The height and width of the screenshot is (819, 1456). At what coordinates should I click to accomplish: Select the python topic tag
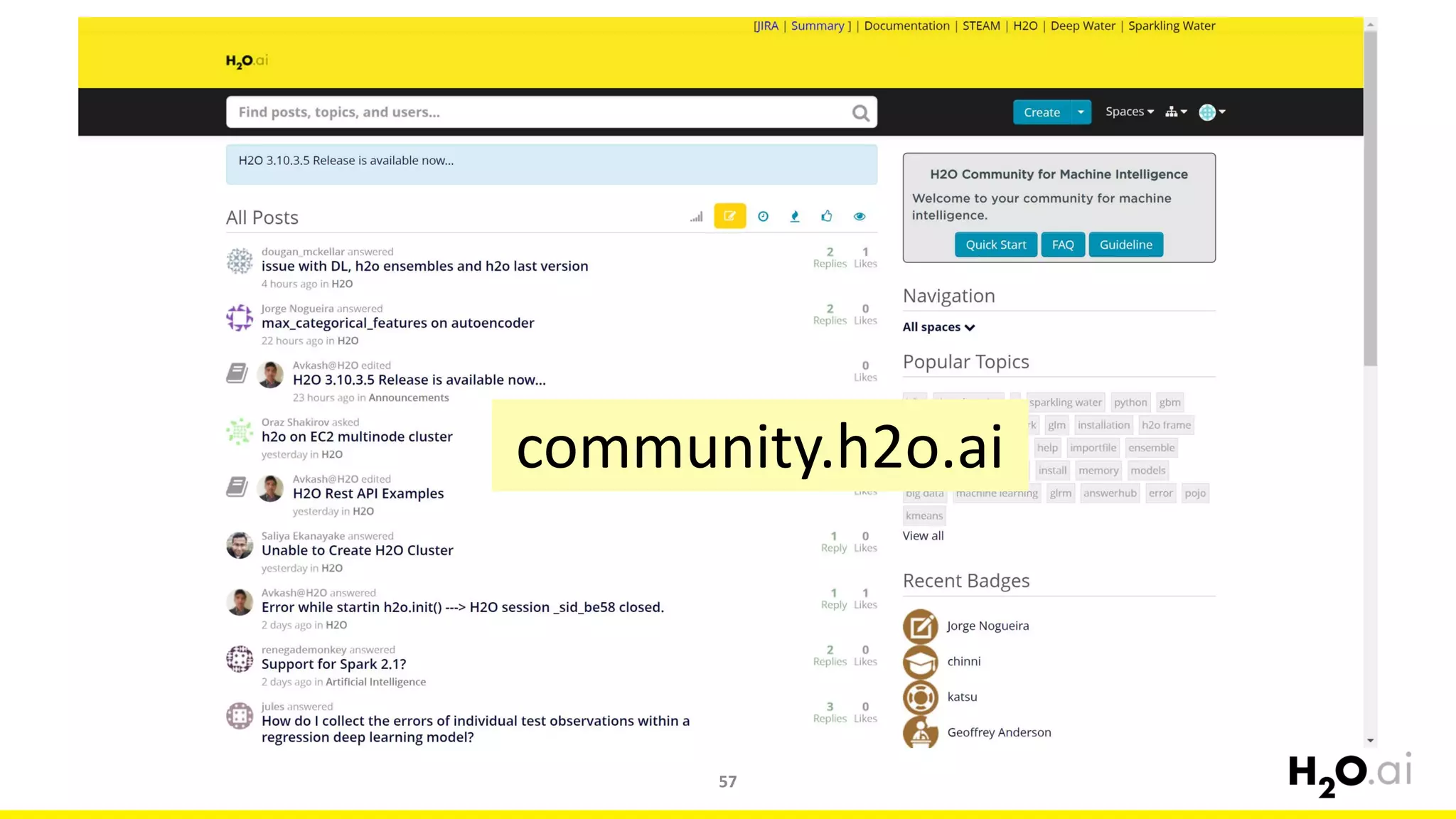click(1130, 402)
